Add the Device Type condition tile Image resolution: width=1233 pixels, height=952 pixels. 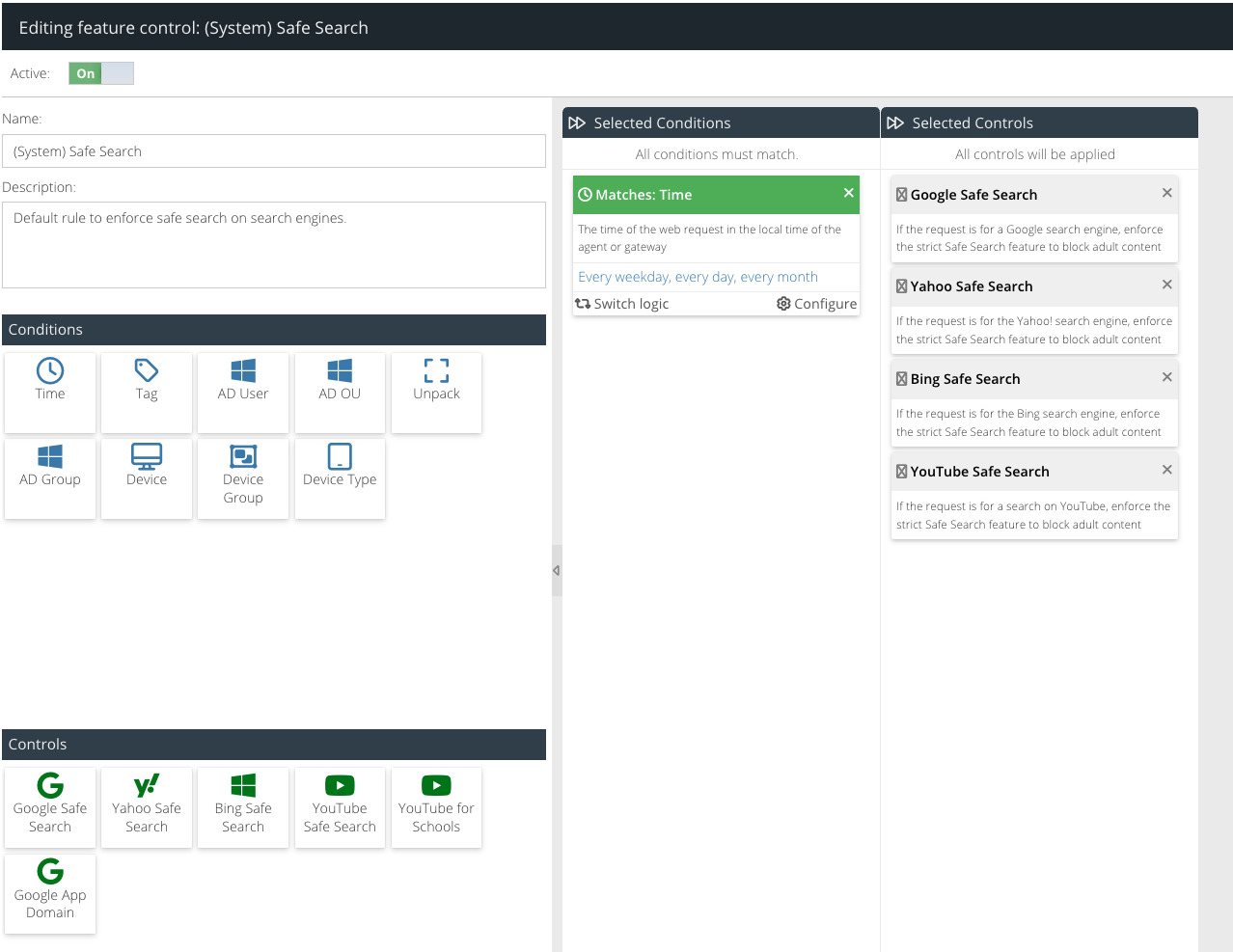point(340,478)
